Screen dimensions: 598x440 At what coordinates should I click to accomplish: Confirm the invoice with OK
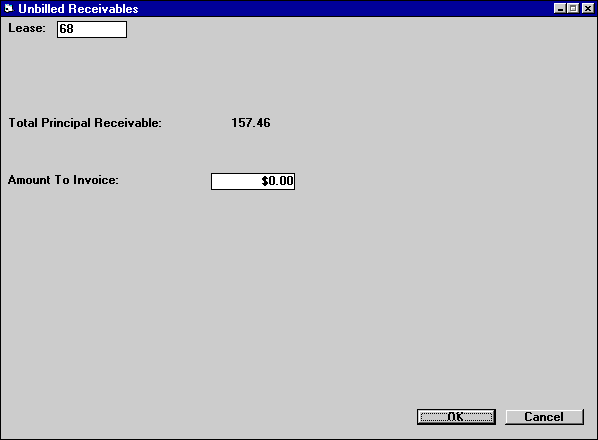pos(456,417)
